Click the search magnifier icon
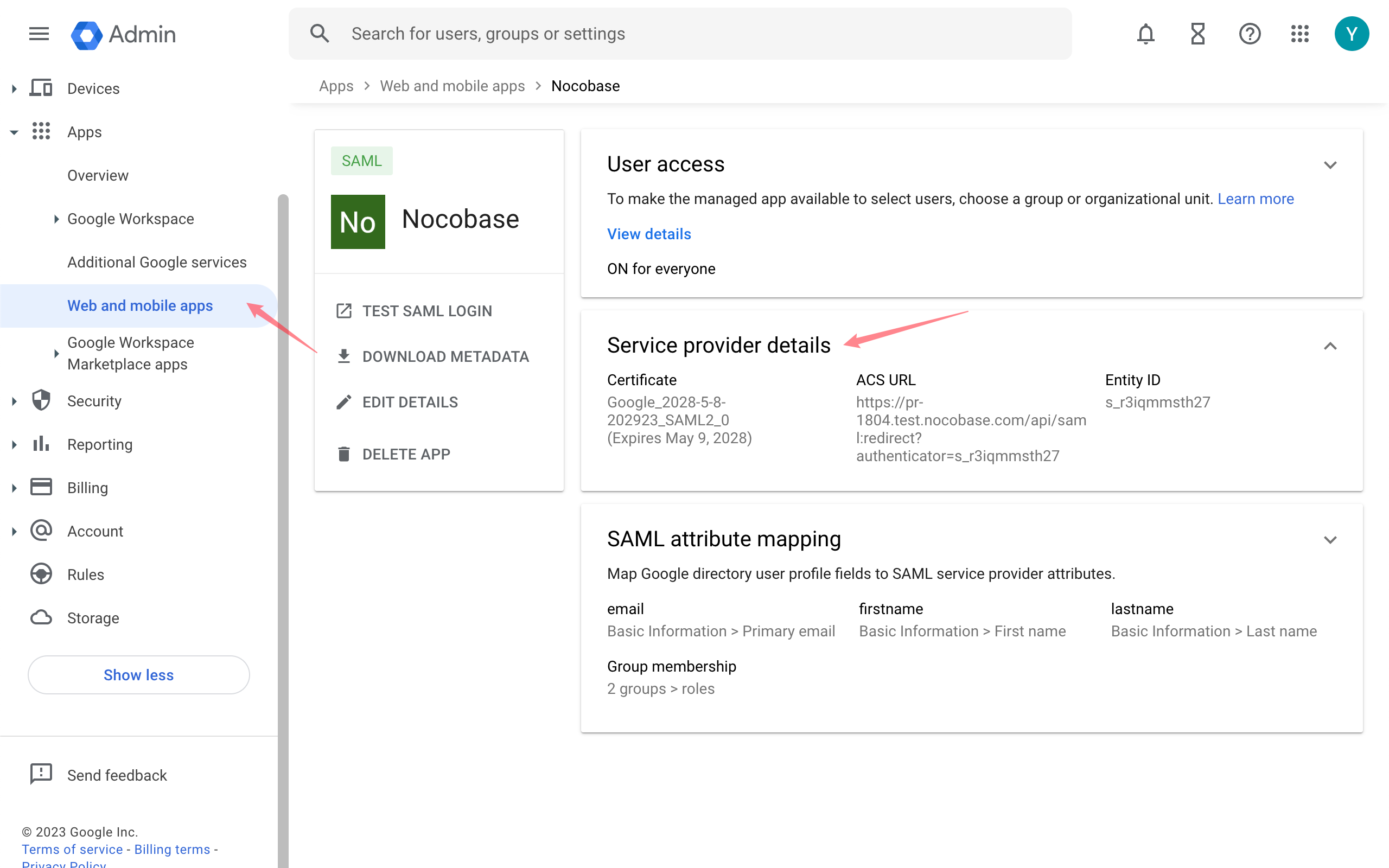Viewport: 1389px width, 868px height. (320, 34)
